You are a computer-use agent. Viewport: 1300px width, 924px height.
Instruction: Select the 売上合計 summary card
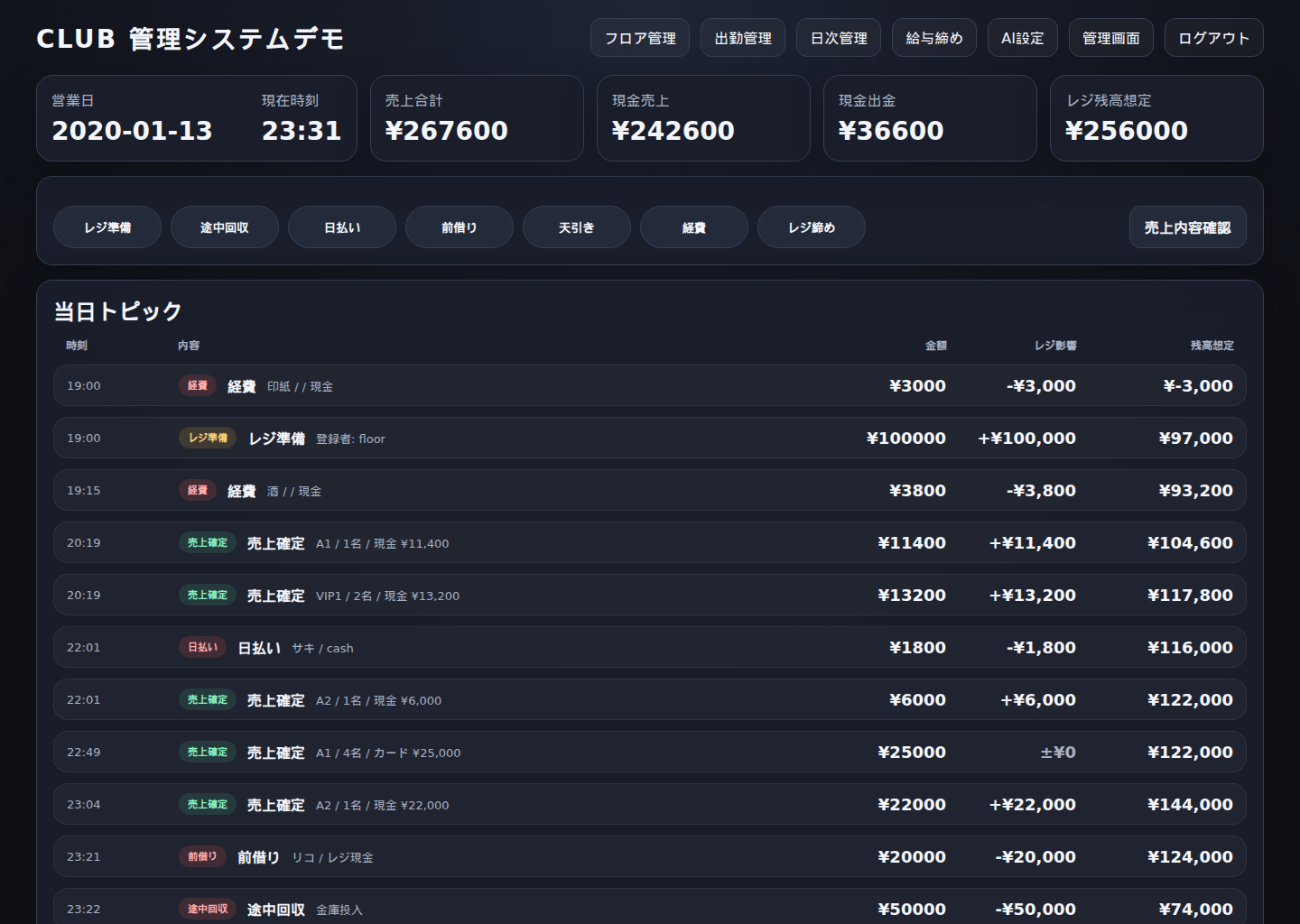click(x=477, y=118)
